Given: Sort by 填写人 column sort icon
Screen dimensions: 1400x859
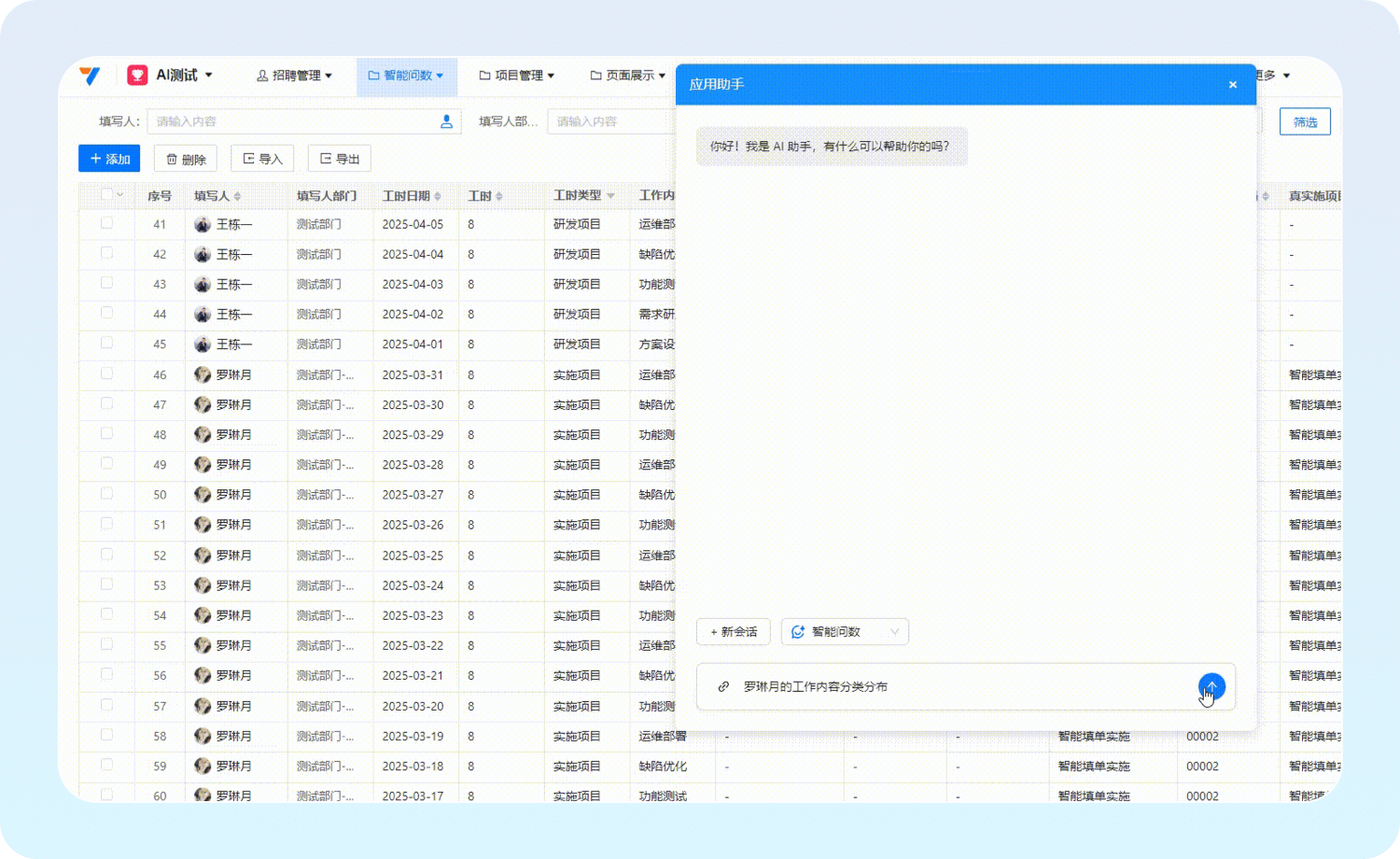Looking at the screenshot, I should point(237,196).
